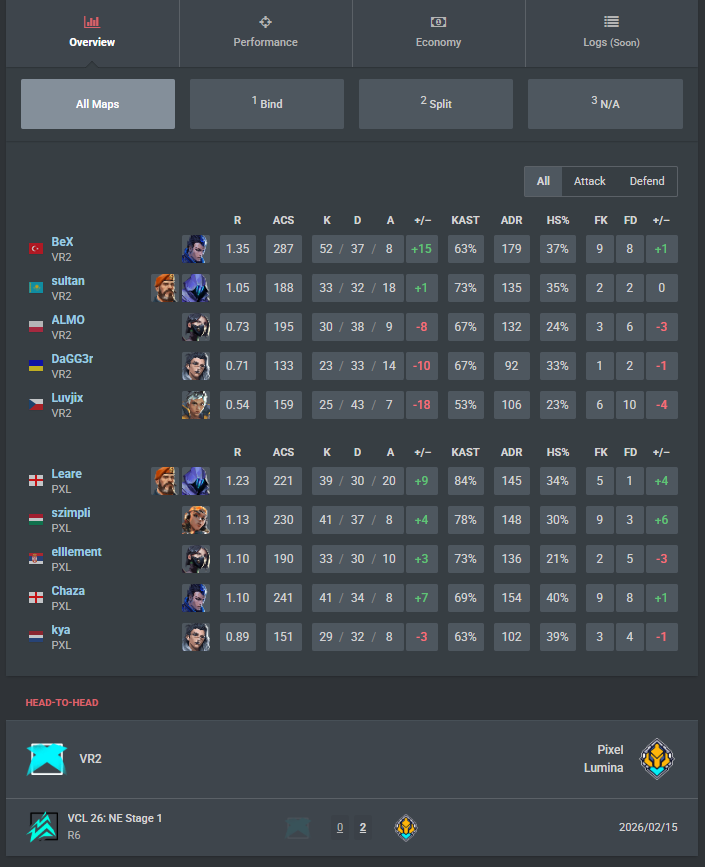
Task: Open DaGG3r player profile
Action: 72,359
